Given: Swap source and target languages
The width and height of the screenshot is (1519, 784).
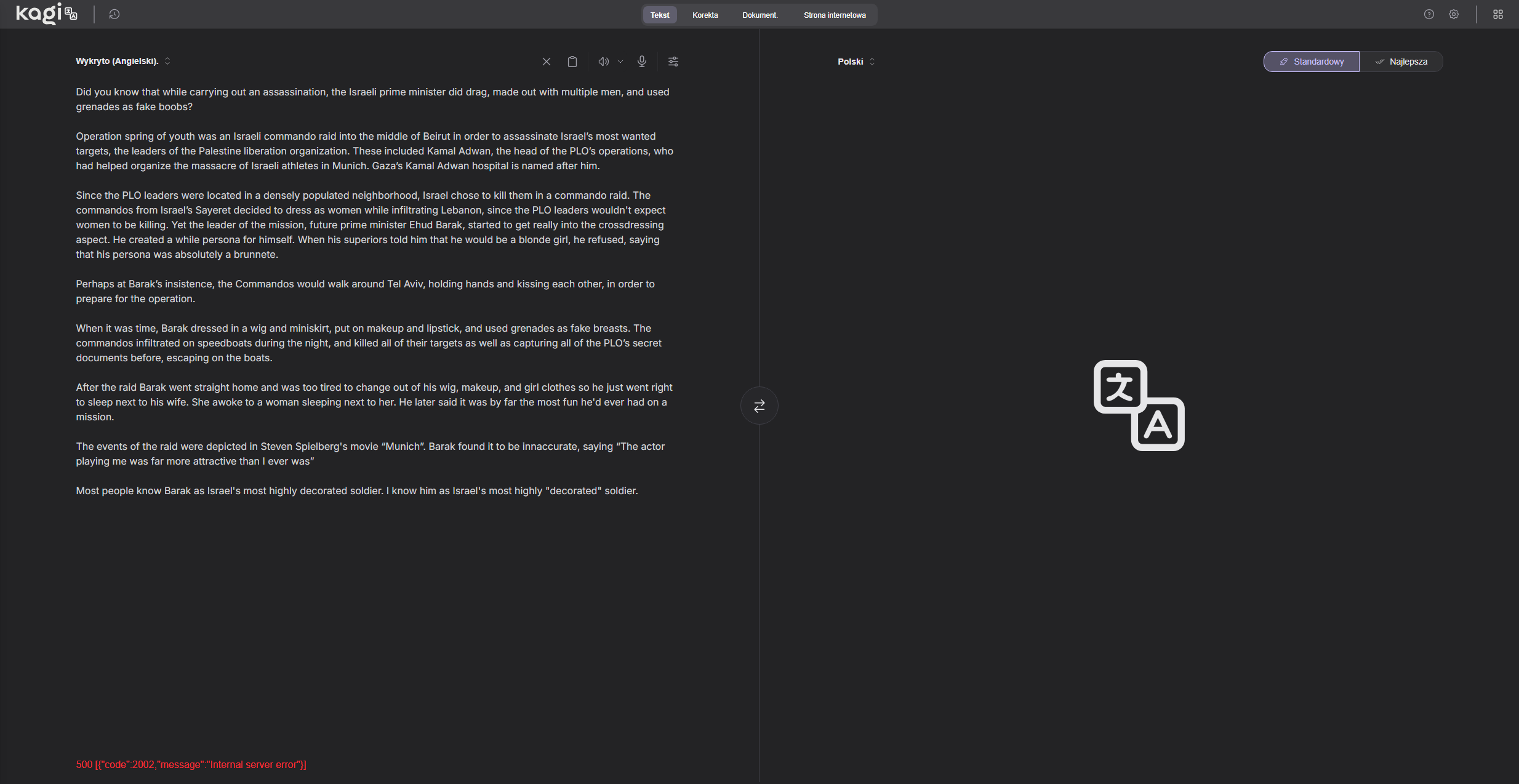Looking at the screenshot, I should coord(759,406).
